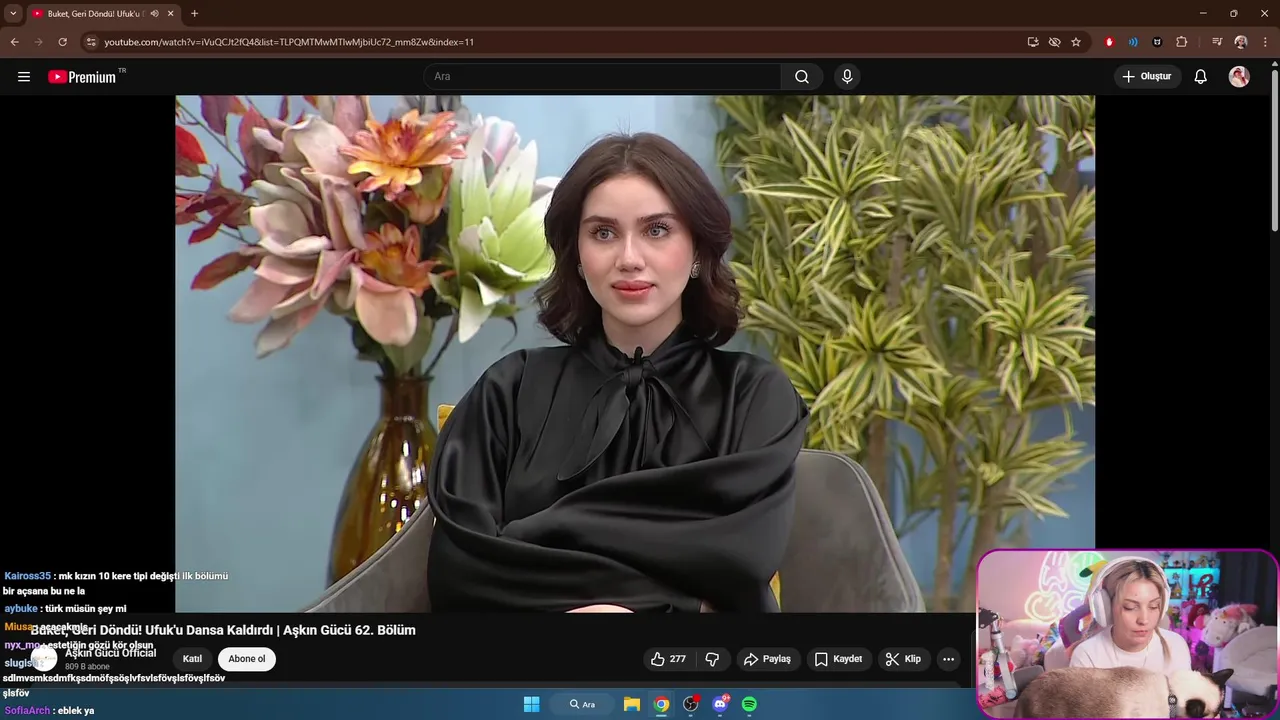The width and height of the screenshot is (1280, 720).
Task: Open OBS Studio from the taskbar
Action: 690,704
